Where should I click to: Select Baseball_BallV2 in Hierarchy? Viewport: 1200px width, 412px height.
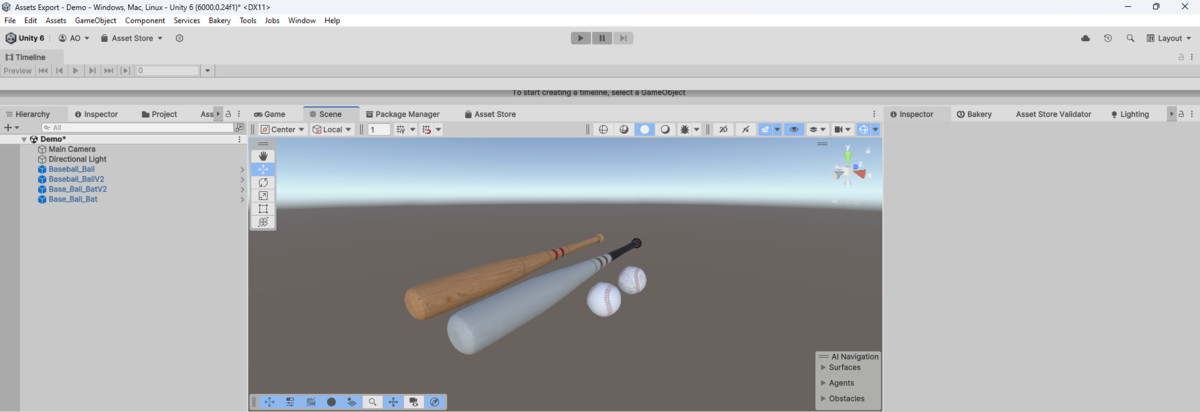(x=76, y=179)
